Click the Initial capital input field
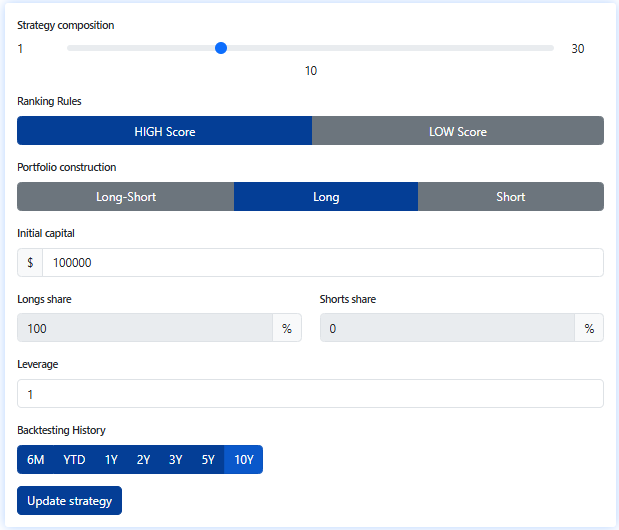619x530 pixels. [322, 263]
